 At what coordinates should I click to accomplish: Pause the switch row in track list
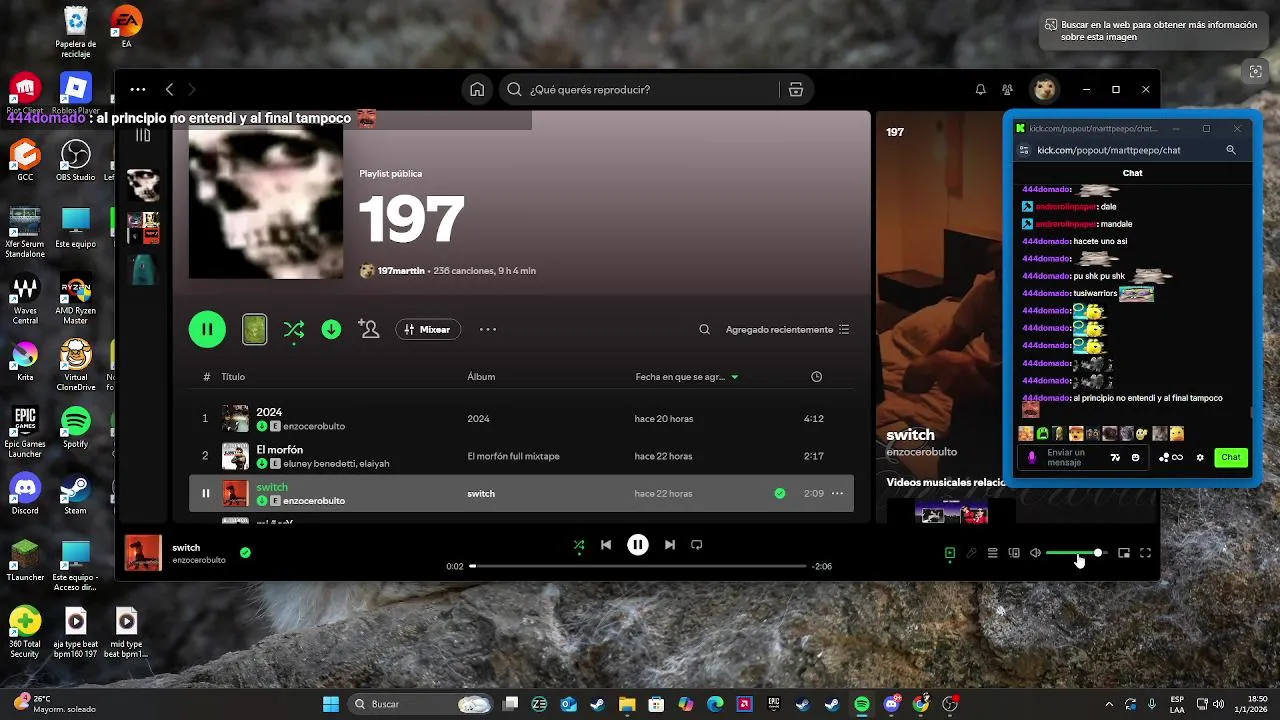click(x=206, y=493)
